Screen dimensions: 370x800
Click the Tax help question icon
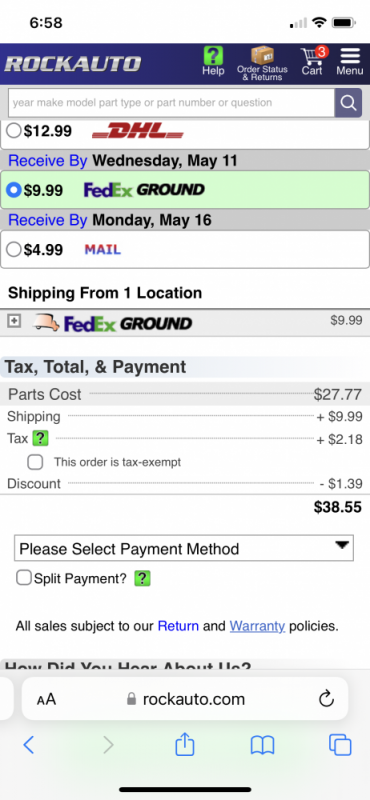pyautogui.click(x=40, y=439)
